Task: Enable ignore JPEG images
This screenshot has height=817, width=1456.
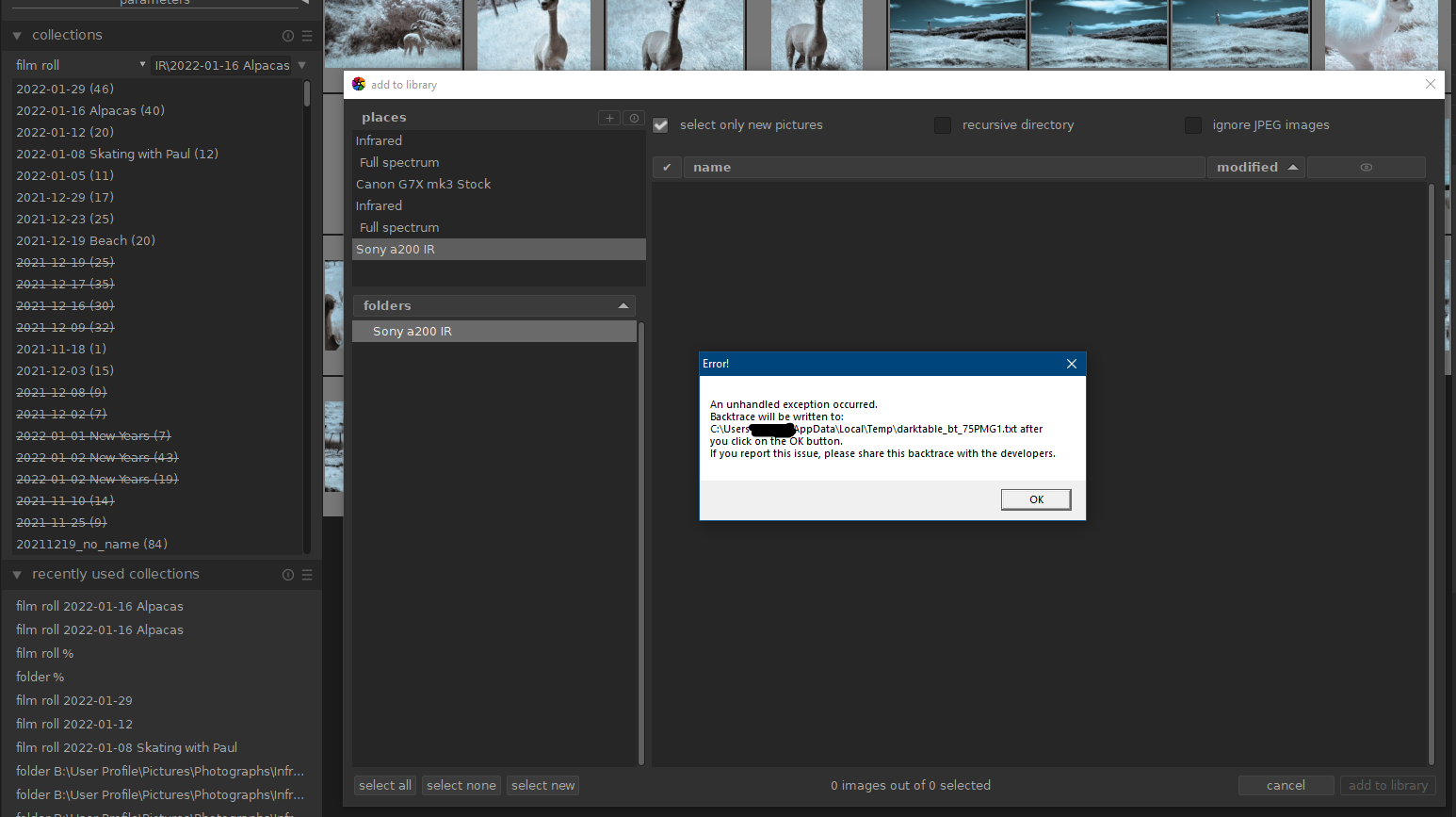Action: tap(1193, 124)
